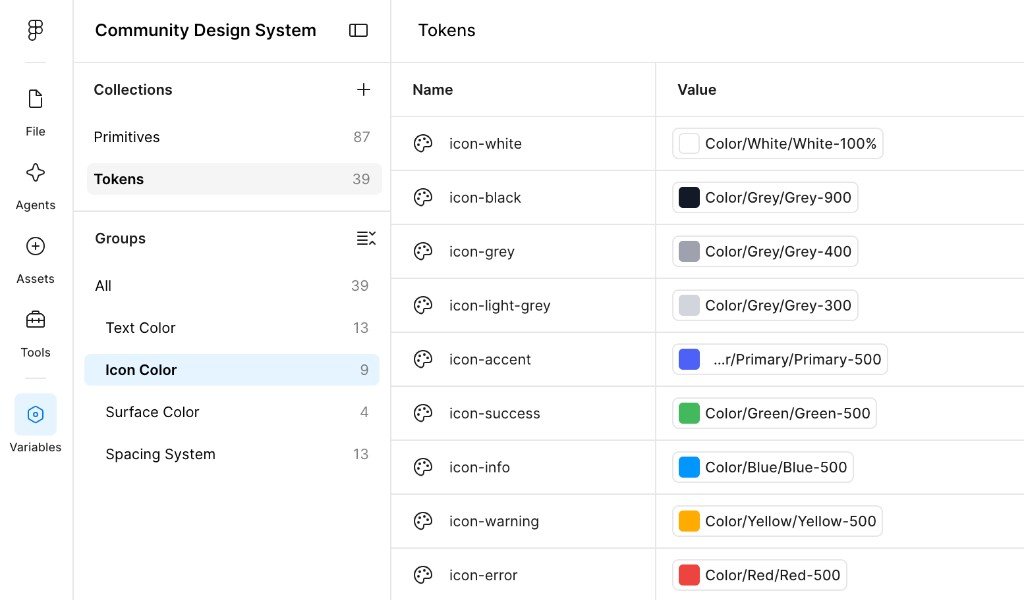This screenshot has height=600, width=1024.
Task: Open the File sidebar section
Action: click(35, 113)
